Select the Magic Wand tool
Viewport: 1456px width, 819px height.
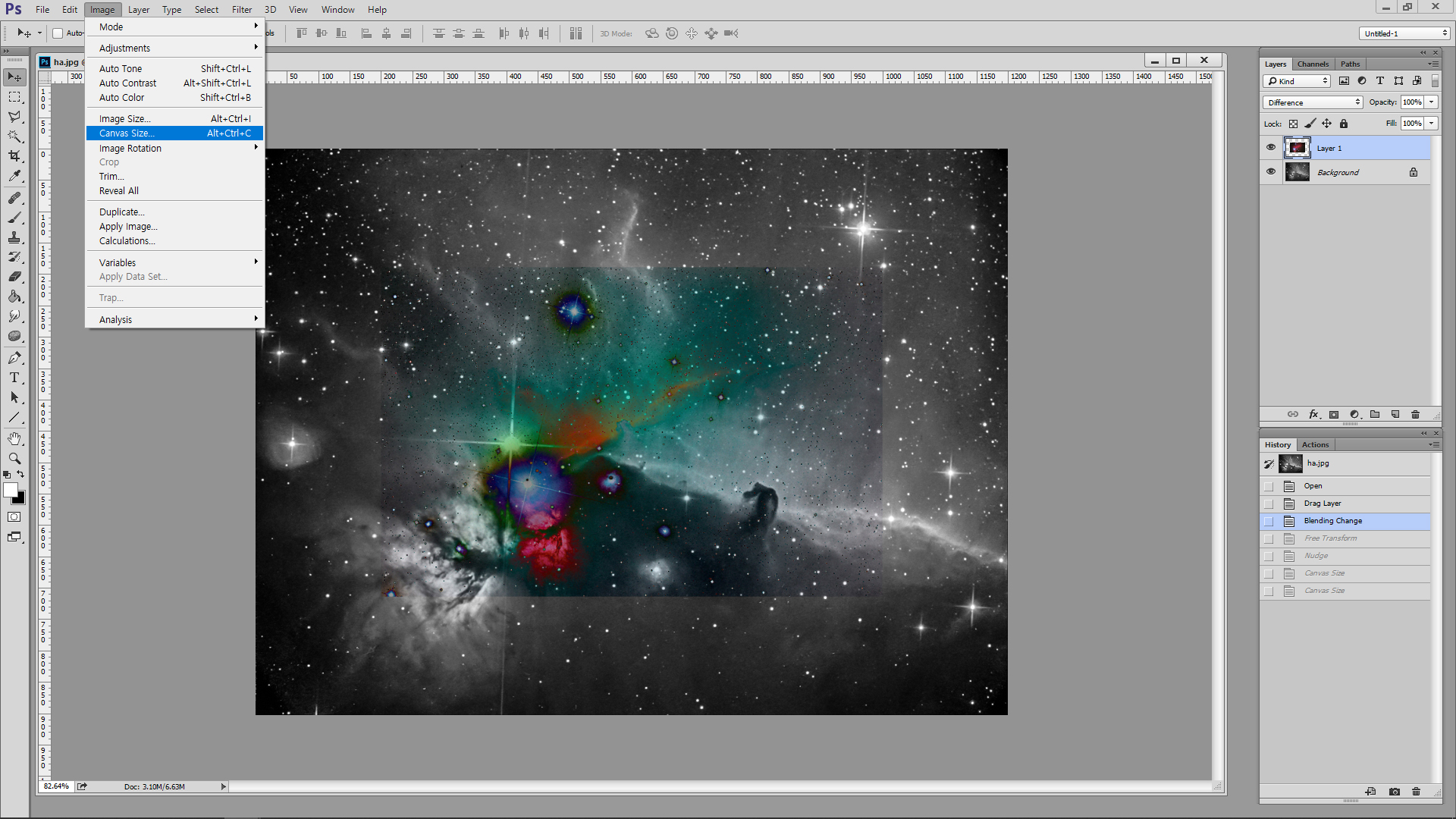pyautogui.click(x=14, y=136)
